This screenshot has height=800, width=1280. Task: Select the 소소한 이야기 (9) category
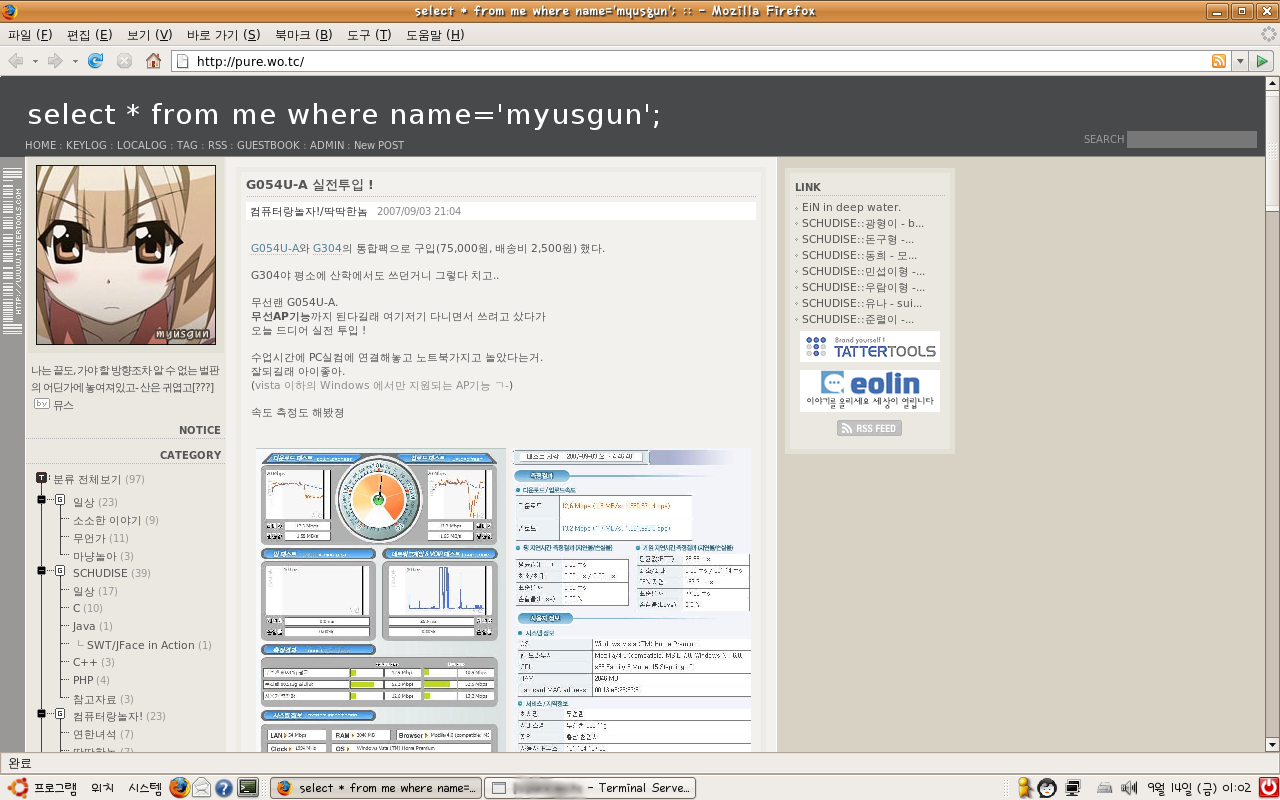coord(115,520)
